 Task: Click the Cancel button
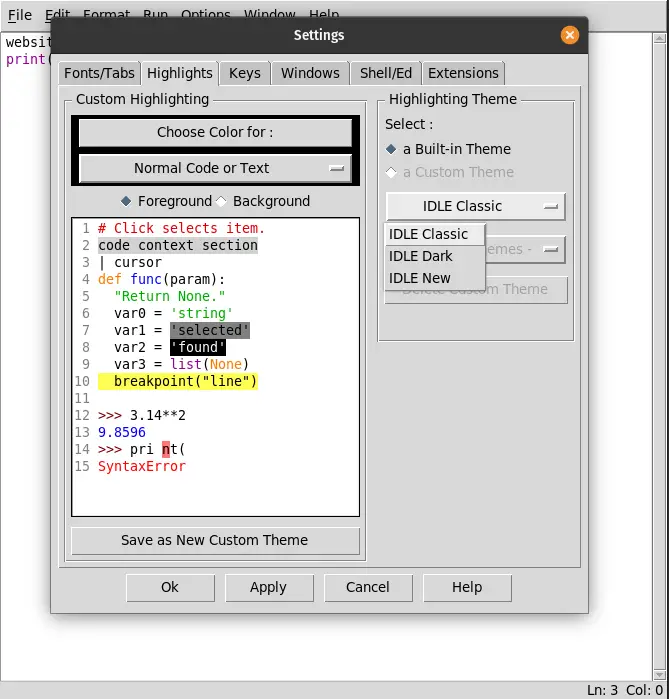tap(368, 588)
